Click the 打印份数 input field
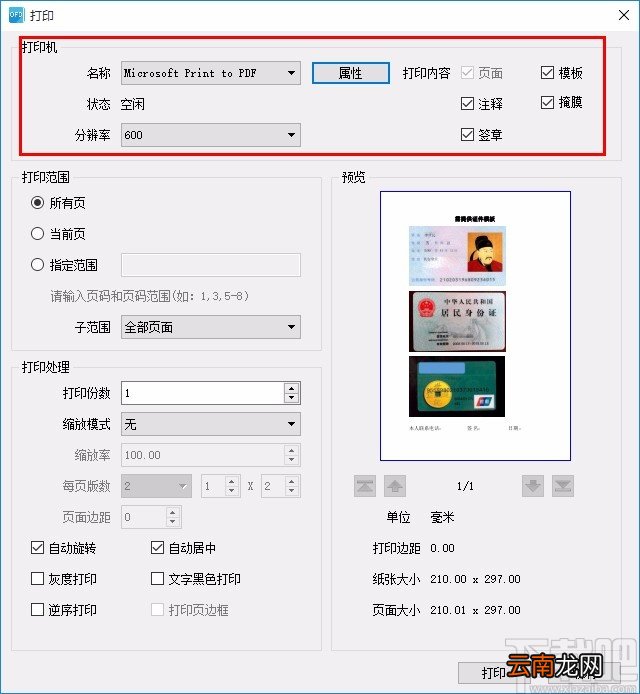Image resolution: width=640 pixels, height=694 pixels. click(203, 393)
